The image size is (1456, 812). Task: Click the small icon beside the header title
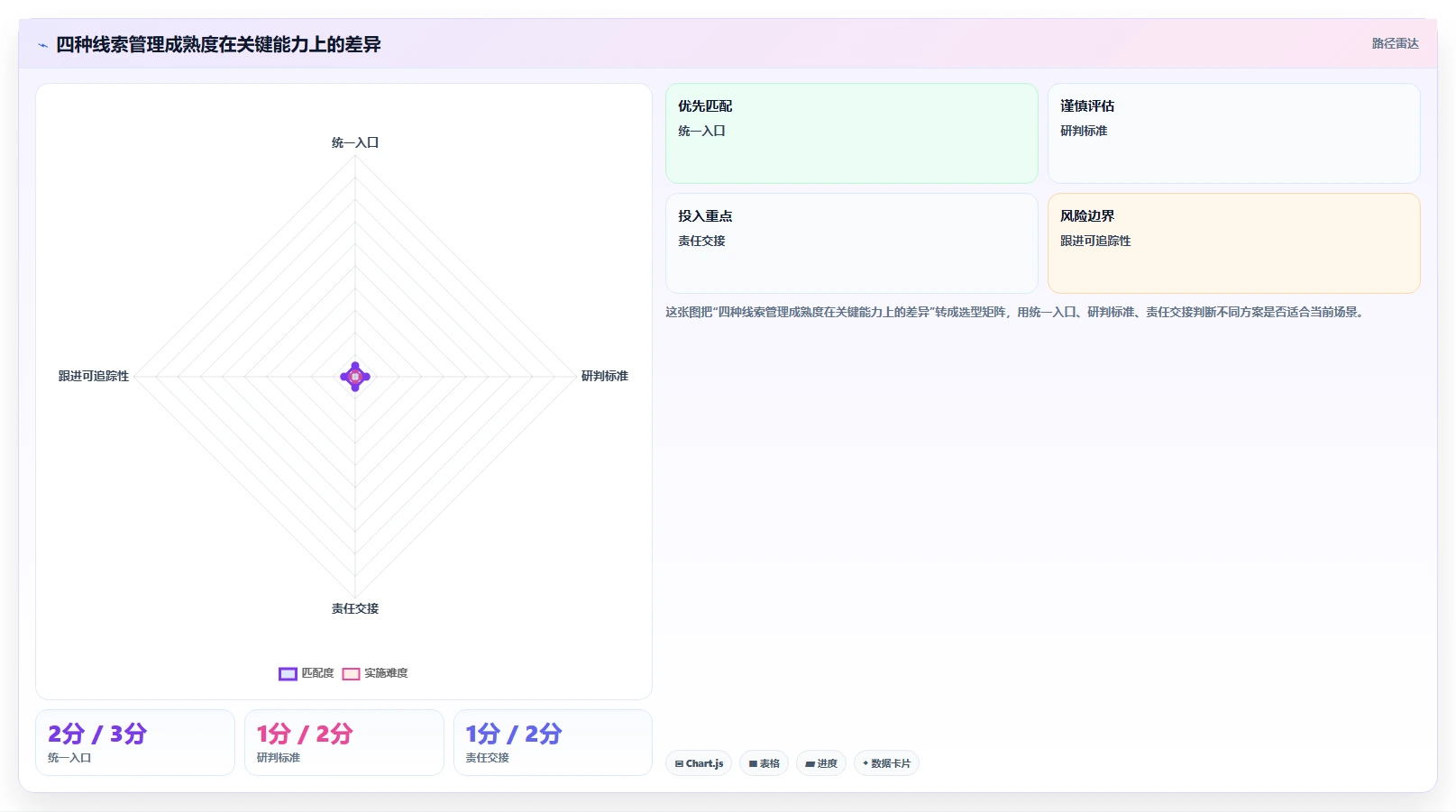(x=42, y=45)
